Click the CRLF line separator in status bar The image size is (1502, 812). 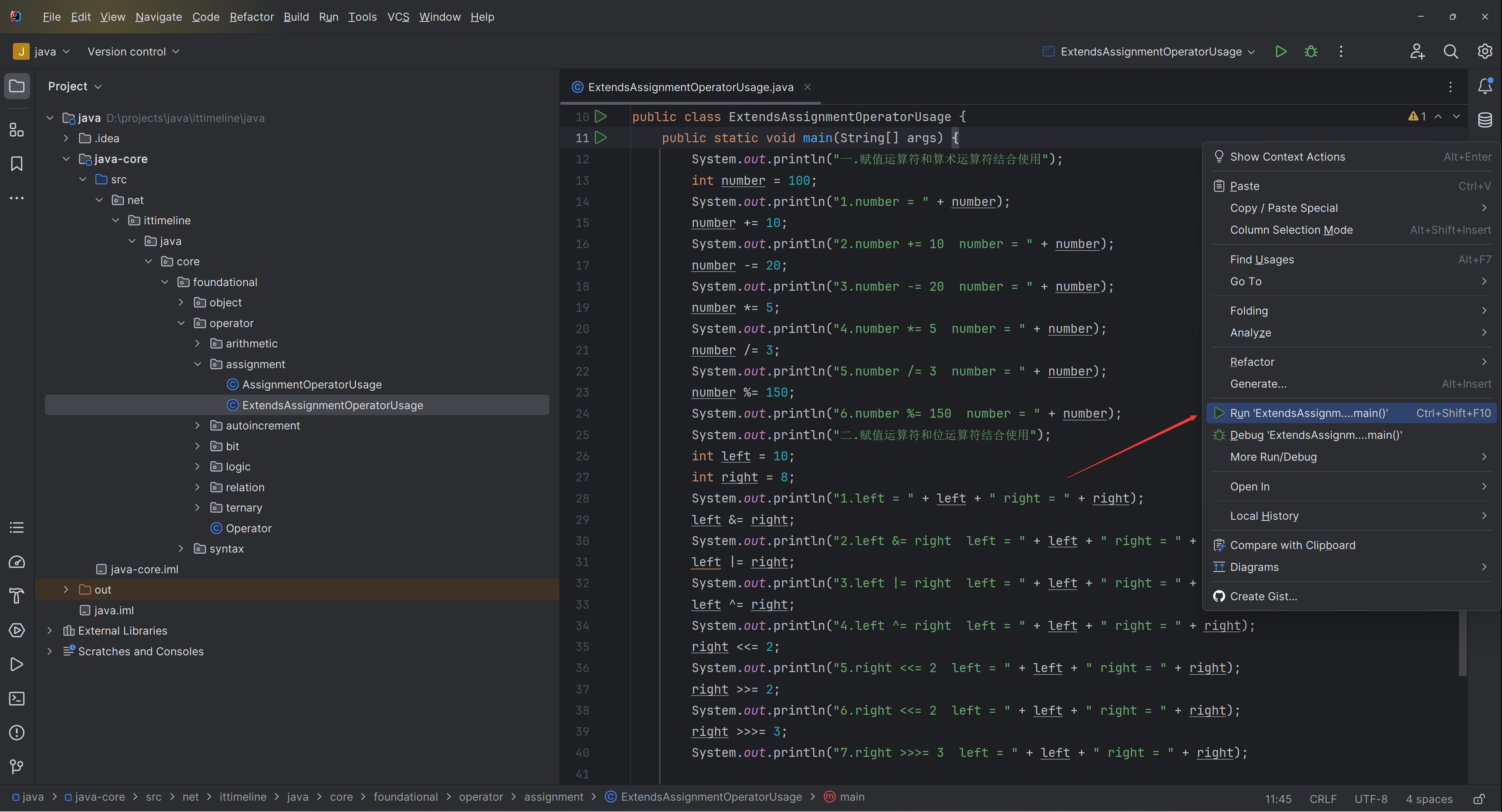pos(1323,799)
